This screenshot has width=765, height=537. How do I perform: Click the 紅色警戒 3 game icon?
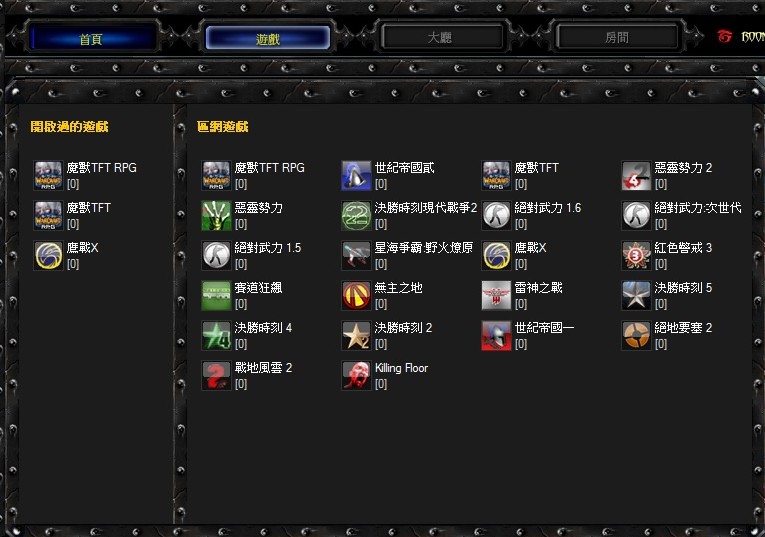coord(636,255)
